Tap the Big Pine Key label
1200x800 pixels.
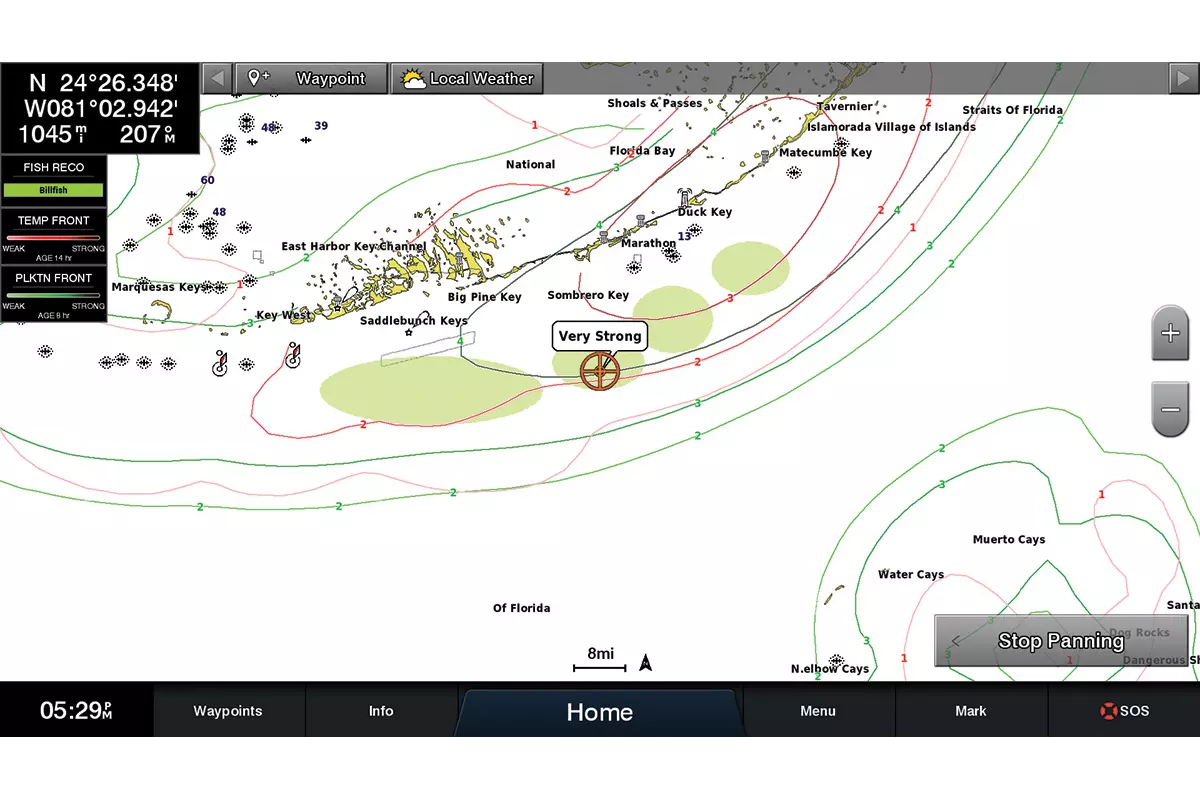pyautogui.click(x=485, y=297)
